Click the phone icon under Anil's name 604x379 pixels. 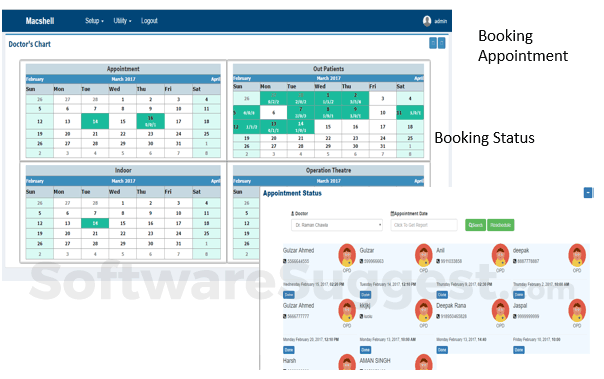[438, 262]
